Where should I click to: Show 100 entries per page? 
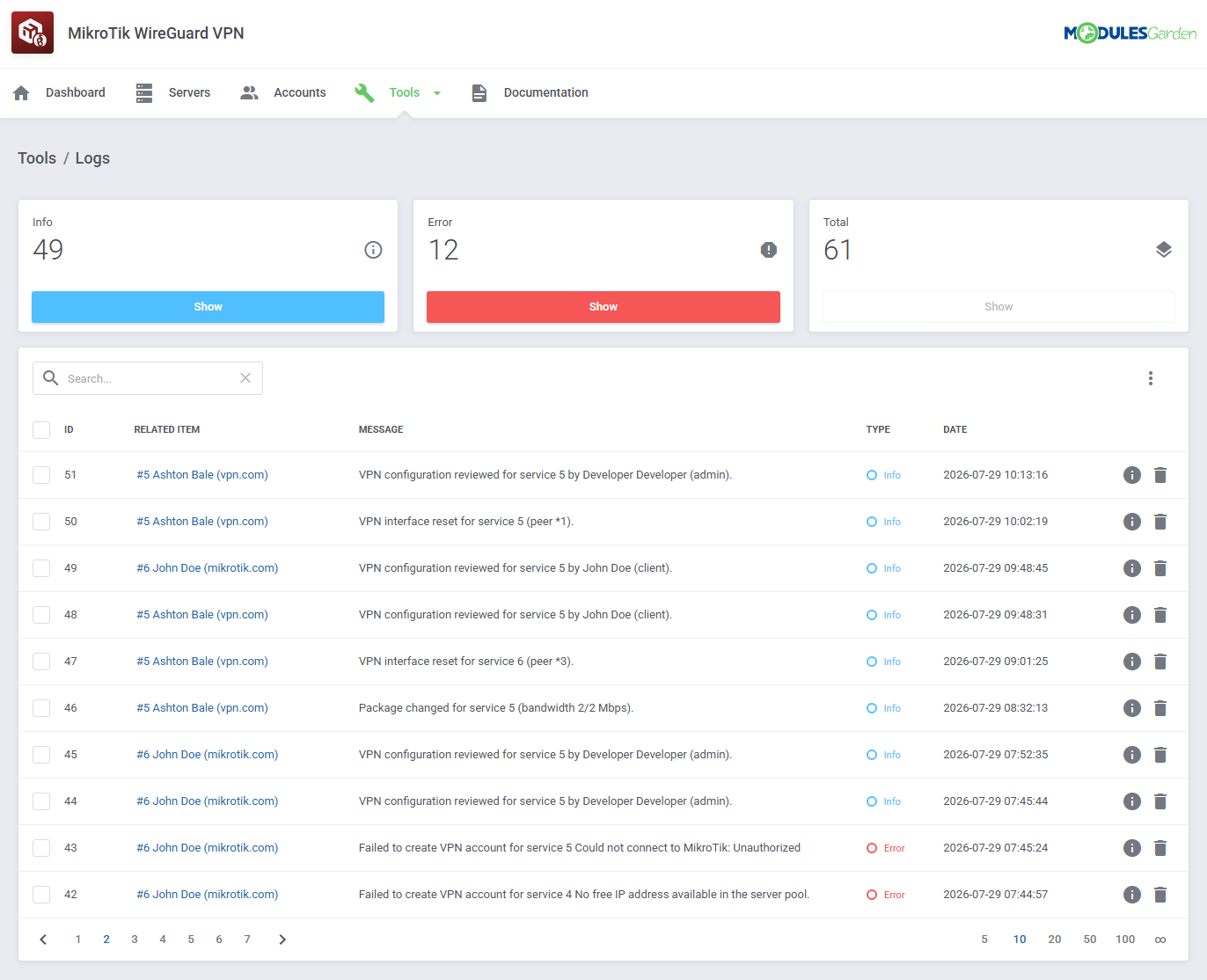point(1125,940)
